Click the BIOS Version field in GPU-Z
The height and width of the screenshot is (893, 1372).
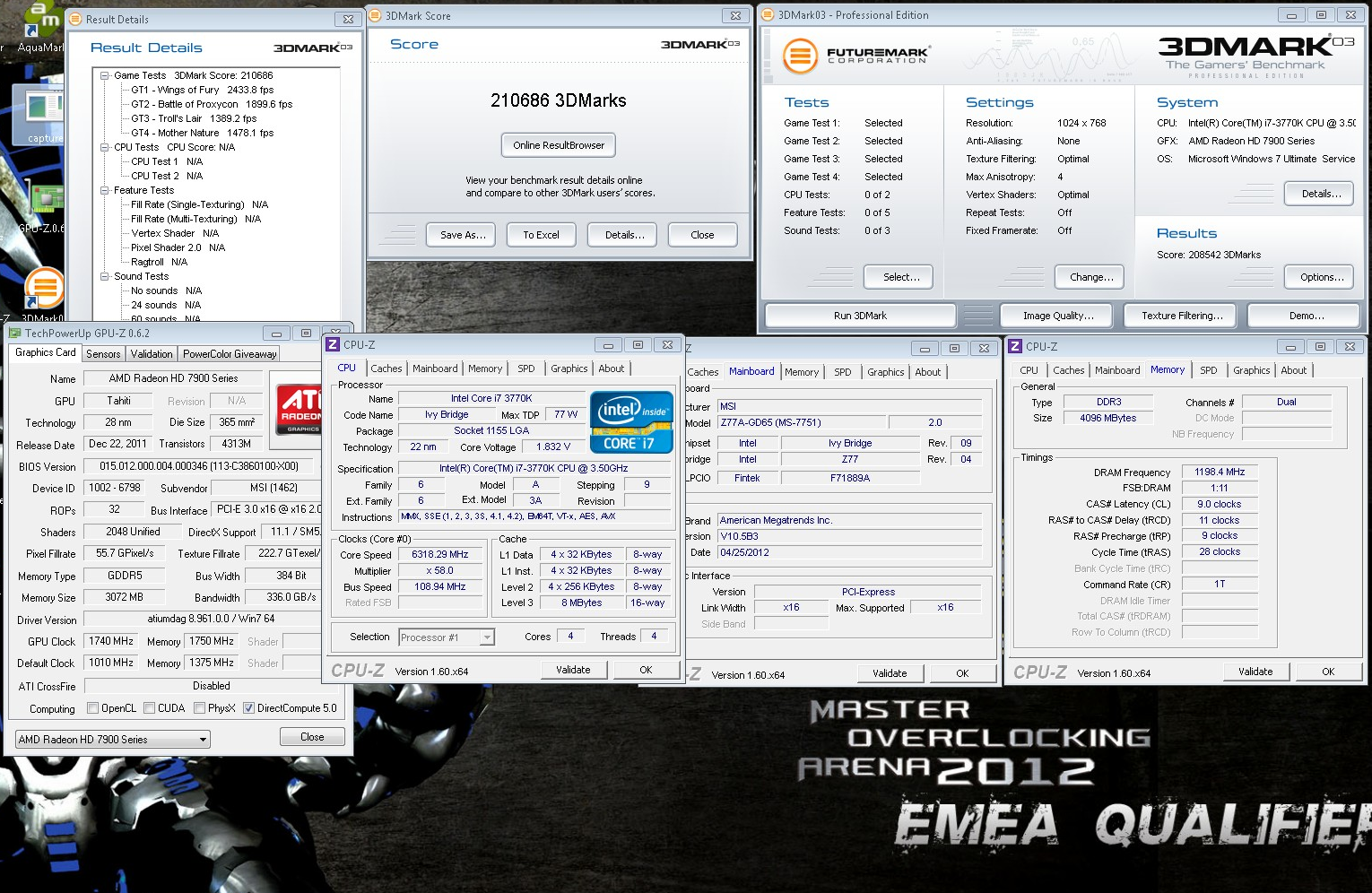199,466
